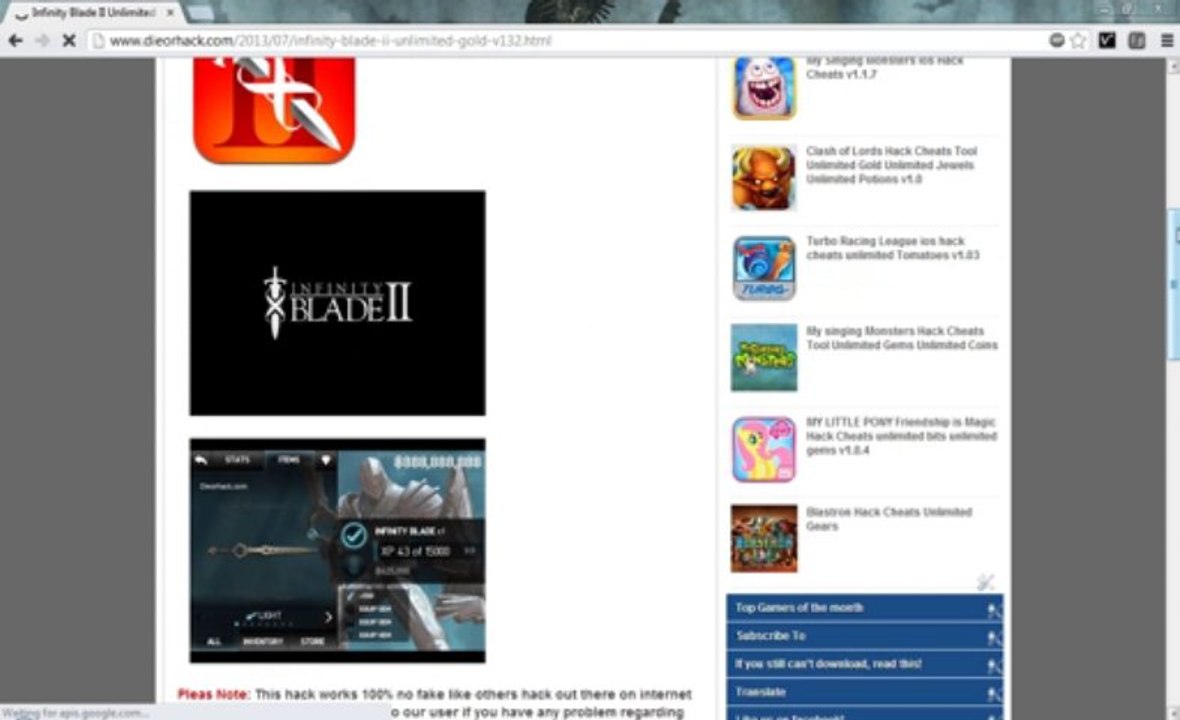Click the zoom indicator icon in address bar
The height and width of the screenshot is (720, 1180).
[x=1057, y=41]
